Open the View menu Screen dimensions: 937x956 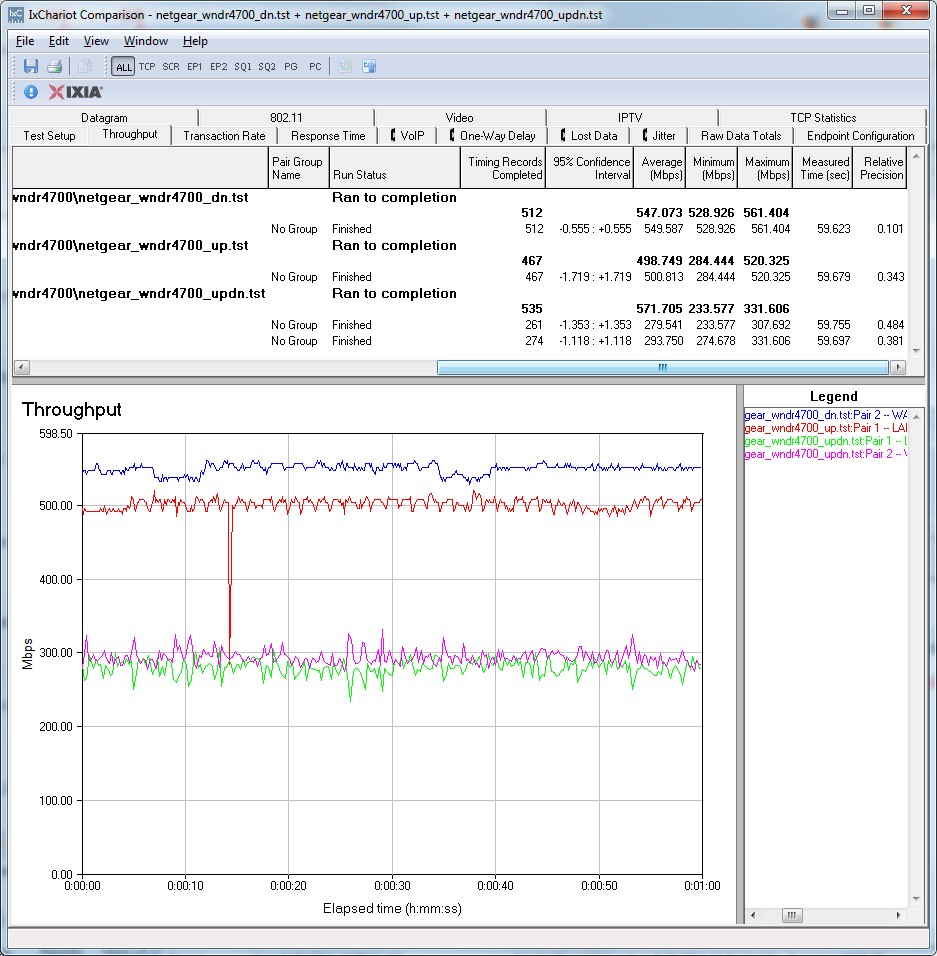96,41
